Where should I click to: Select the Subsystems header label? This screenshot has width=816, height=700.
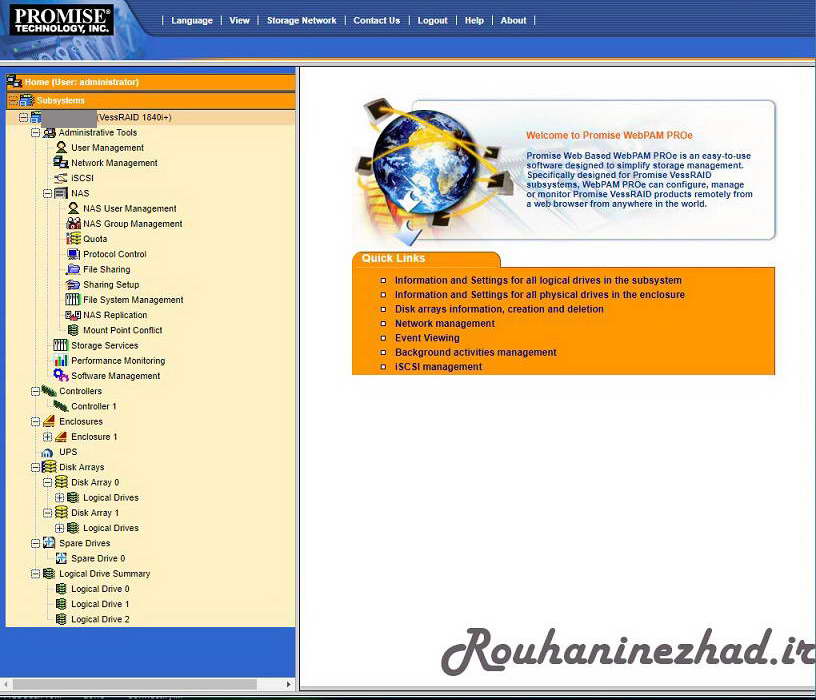[x=60, y=100]
